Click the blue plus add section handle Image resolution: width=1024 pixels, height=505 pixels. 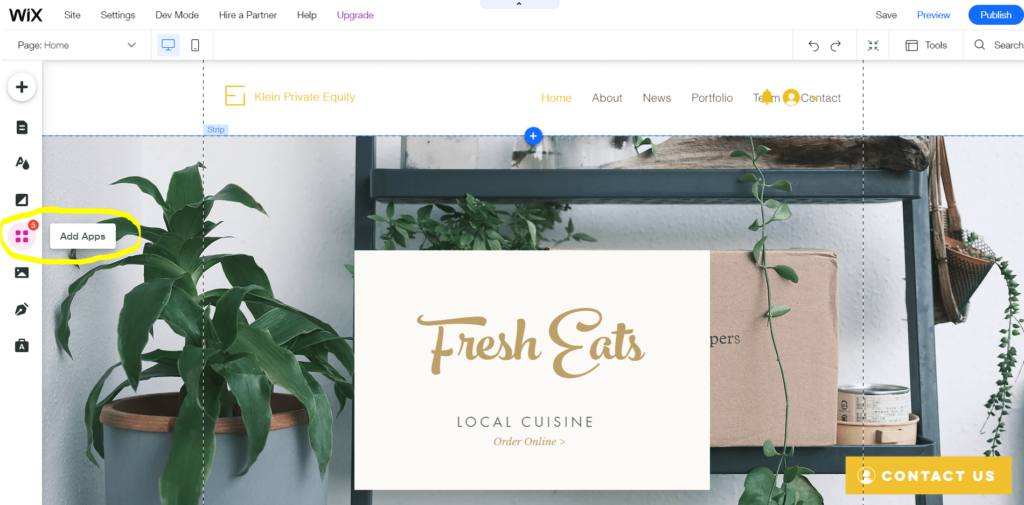point(534,136)
